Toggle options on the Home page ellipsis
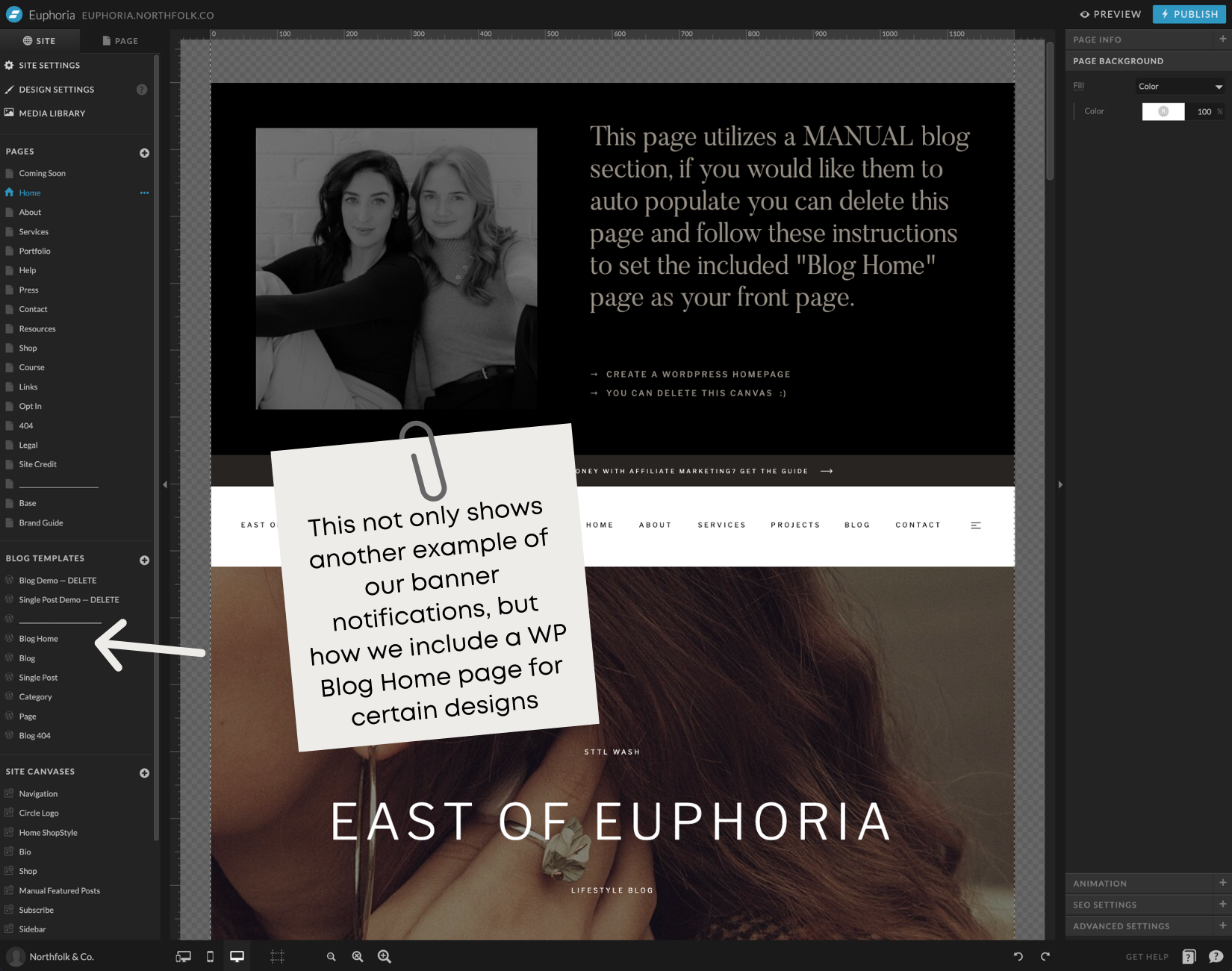The image size is (1232, 971). pos(144,193)
